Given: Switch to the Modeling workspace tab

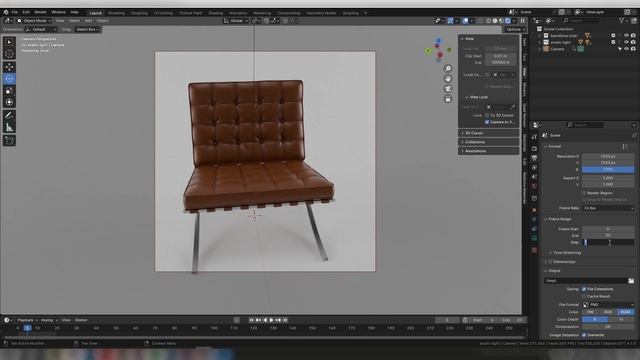Looking at the screenshot, I should 116,13.
